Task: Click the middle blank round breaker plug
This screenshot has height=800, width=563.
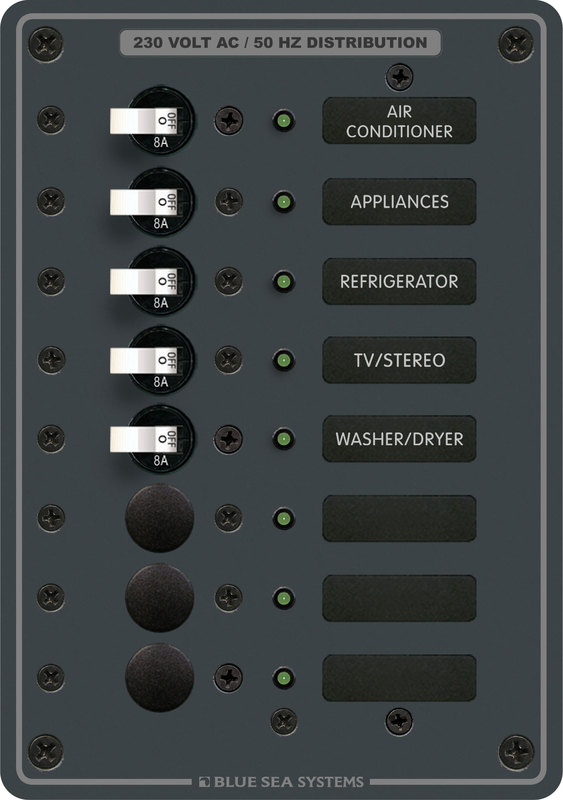Action: pos(160,598)
